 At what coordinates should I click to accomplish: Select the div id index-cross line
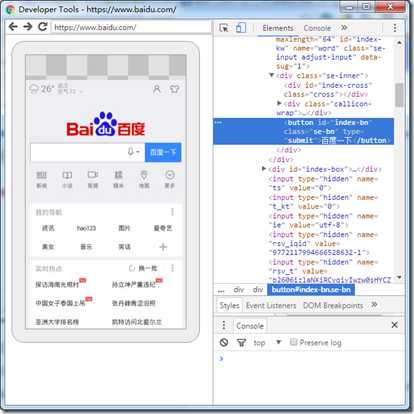pyautogui.click(x=328, y=90)
